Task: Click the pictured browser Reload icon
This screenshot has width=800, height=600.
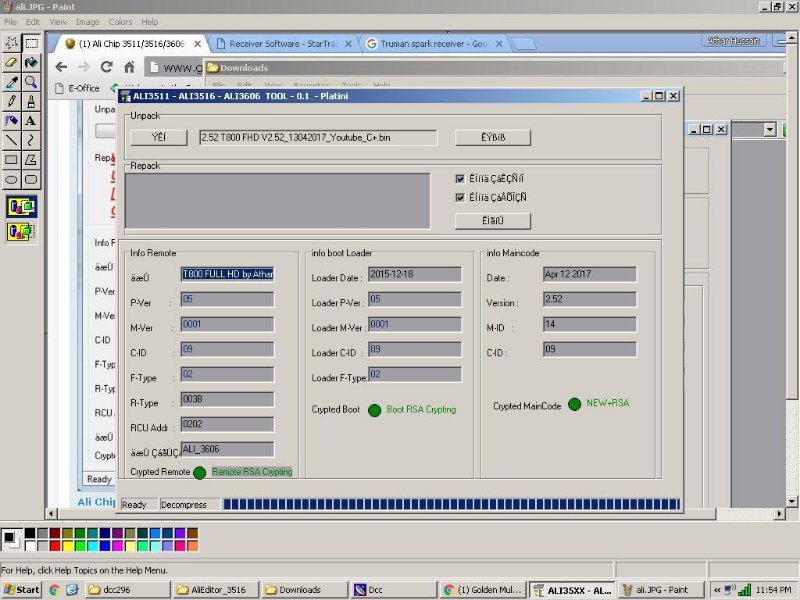Action: pos(106,67)
